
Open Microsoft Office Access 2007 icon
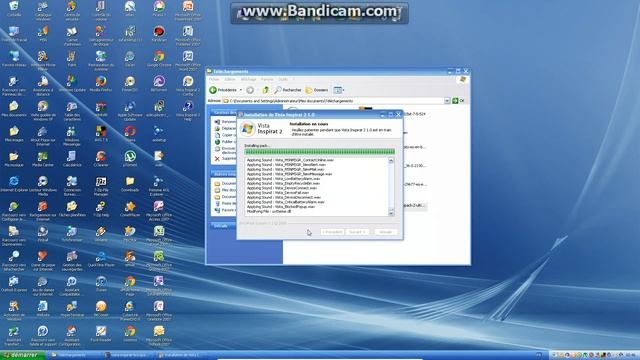159,211
